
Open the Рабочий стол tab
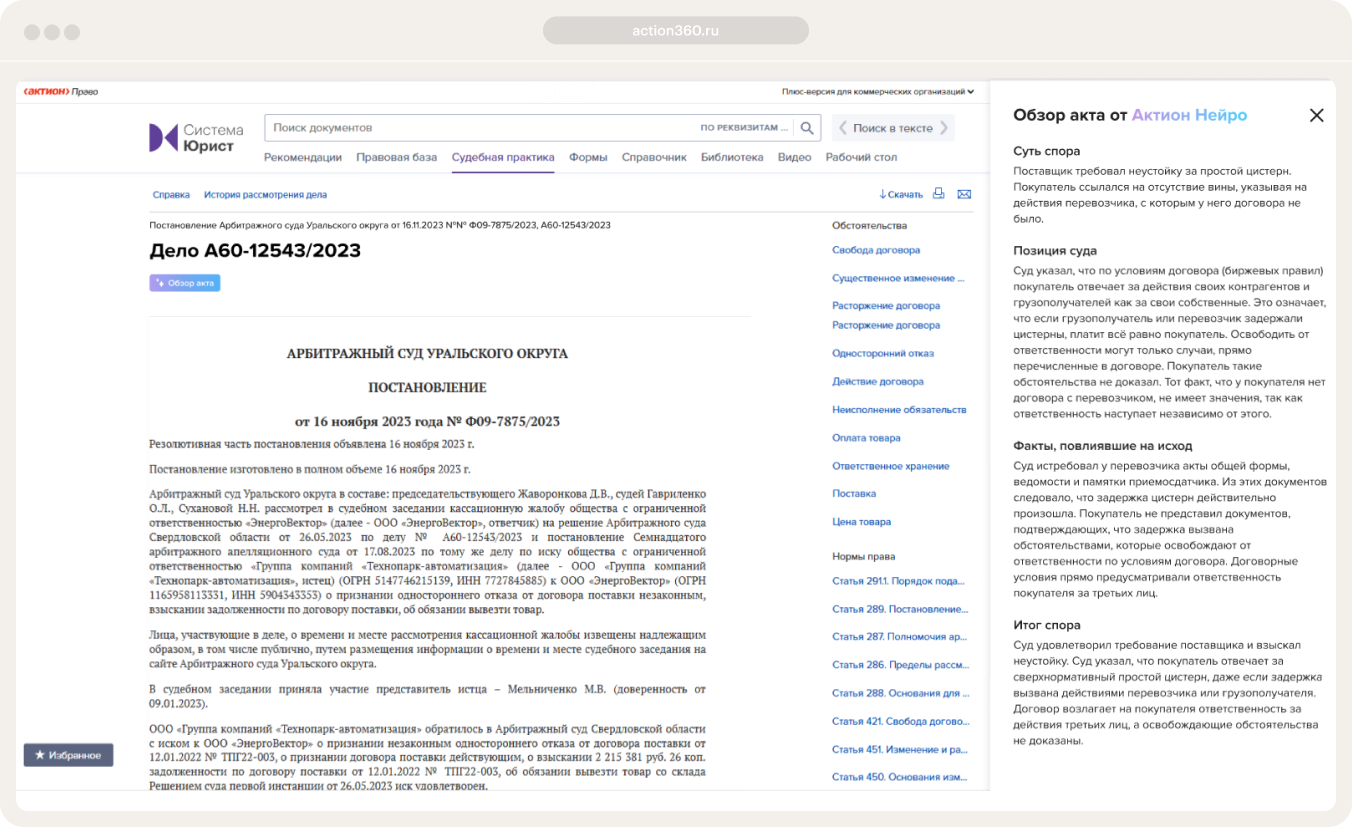[861, 157]
